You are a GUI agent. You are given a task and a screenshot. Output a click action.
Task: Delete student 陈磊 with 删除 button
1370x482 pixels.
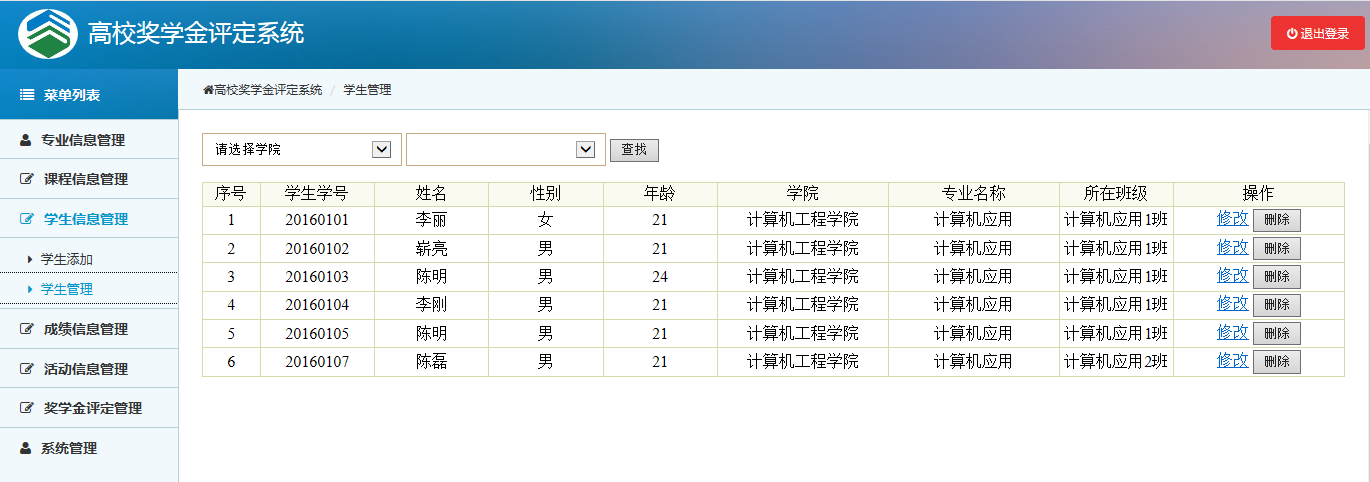tap(1277, 361)
